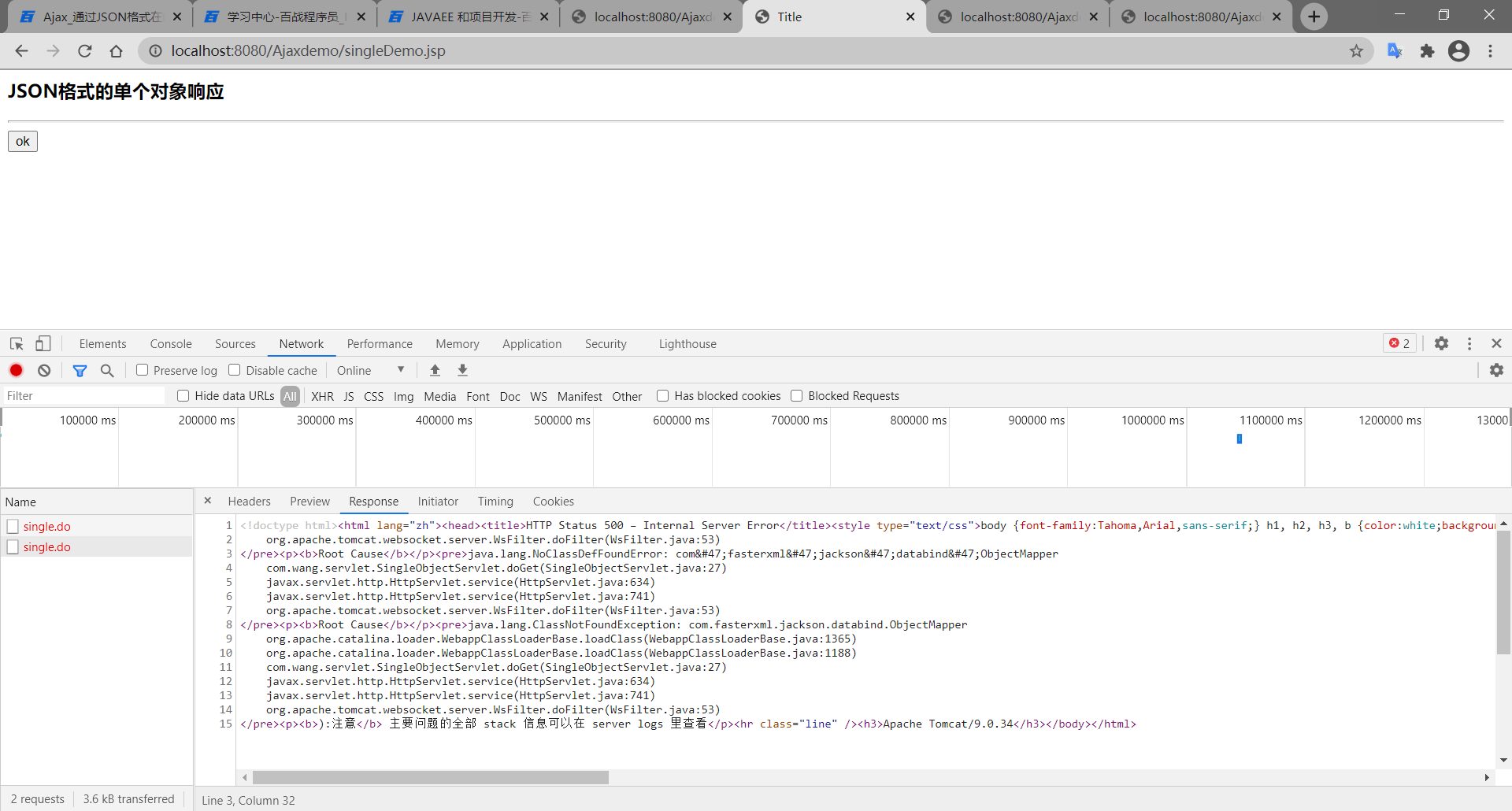Viewport: 1512px width, 811px height.
Task: View site information for localhost
Action: pyautogui.click(x=156, y=51)
